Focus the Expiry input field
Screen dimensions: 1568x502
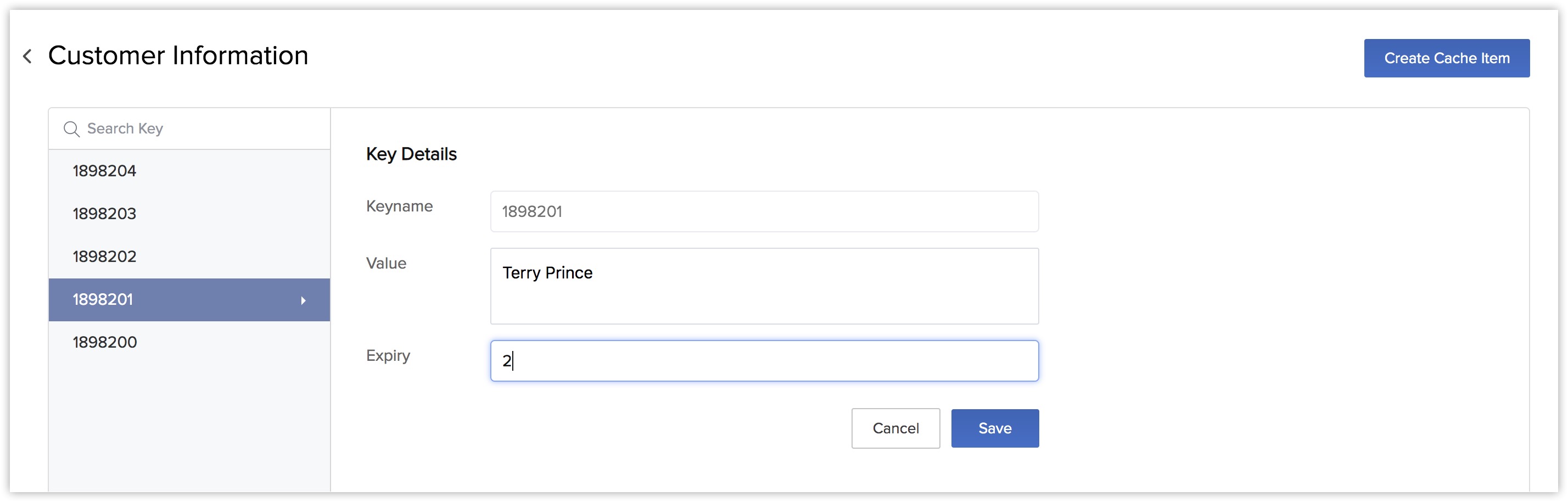click(765, 361)
